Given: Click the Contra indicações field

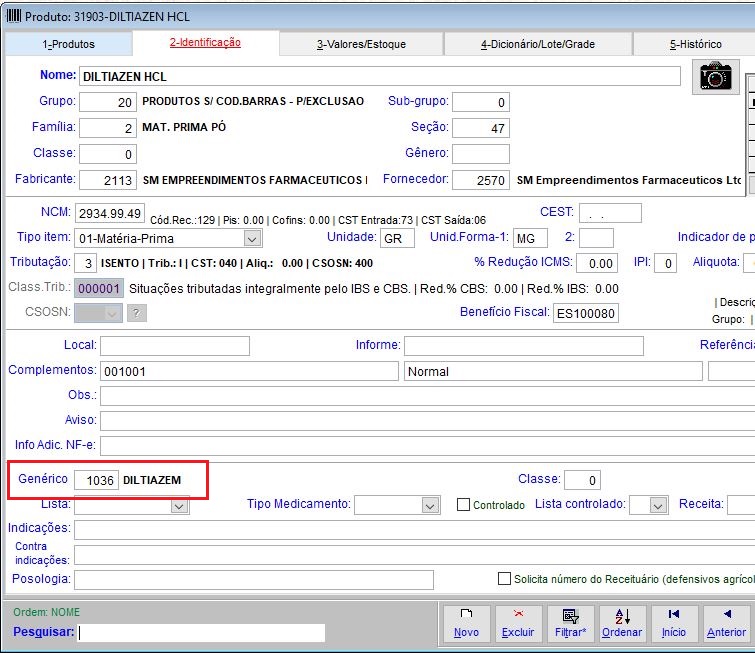Looking at the screenshot, I should (415, 555).
